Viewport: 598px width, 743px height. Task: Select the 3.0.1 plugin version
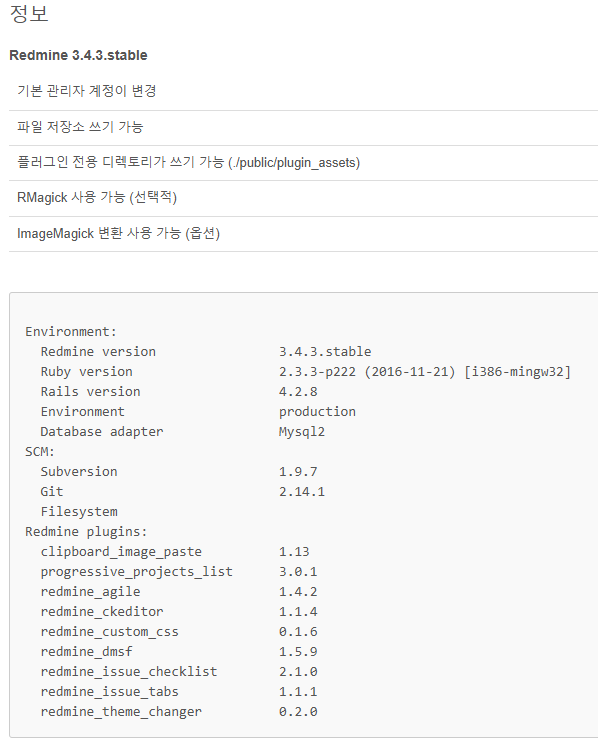(298, 571)
